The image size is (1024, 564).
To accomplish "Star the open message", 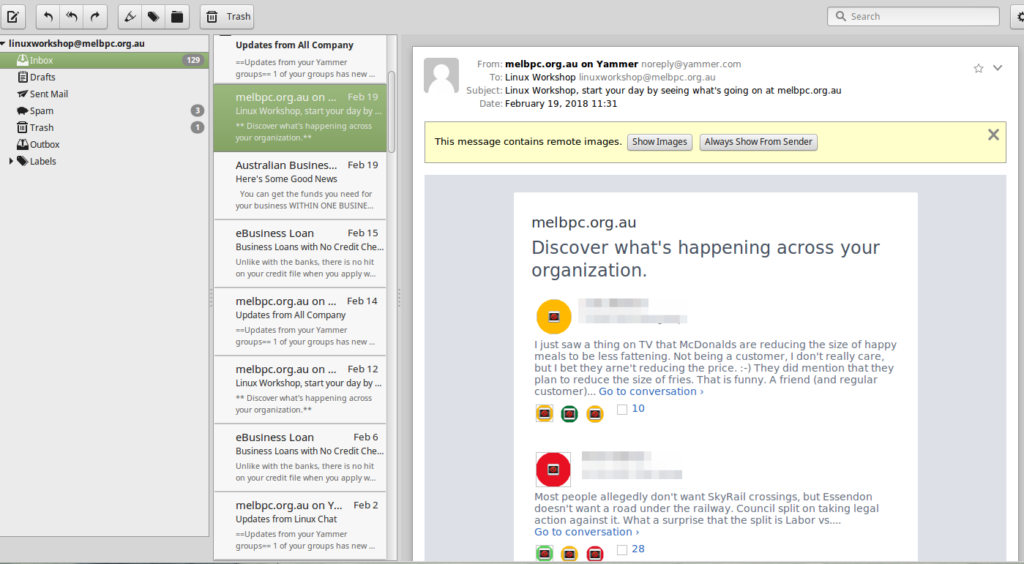I will tap(978, 68).
